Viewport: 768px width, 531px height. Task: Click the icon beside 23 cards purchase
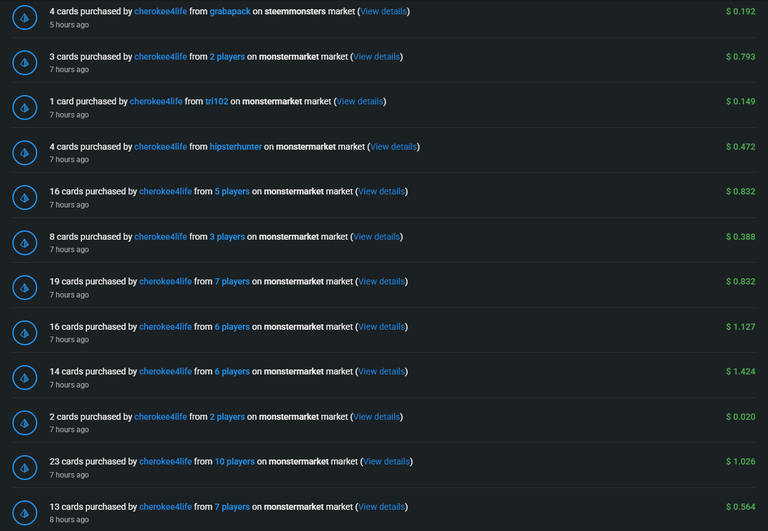(x=24, y=468)
